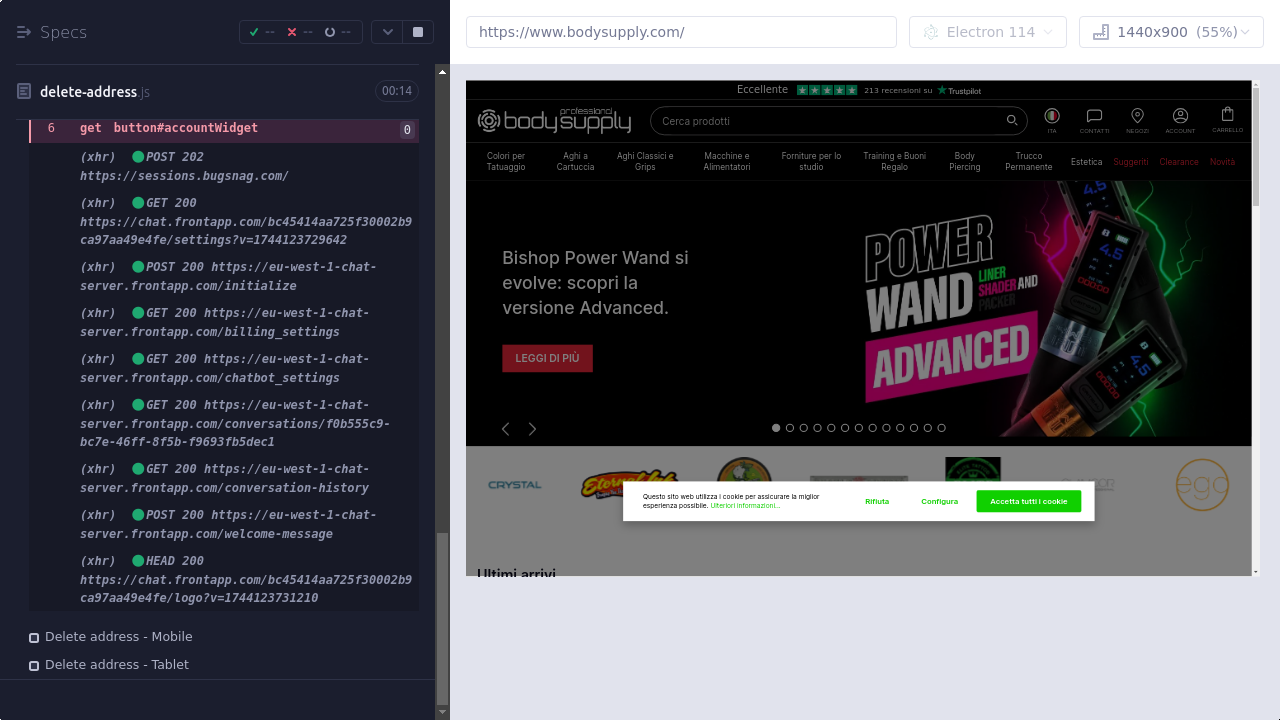The height and width of the screenshot is (720, 1280).
Task: Select the Delete address - Tablet test
Action: (x=116, y=665)
